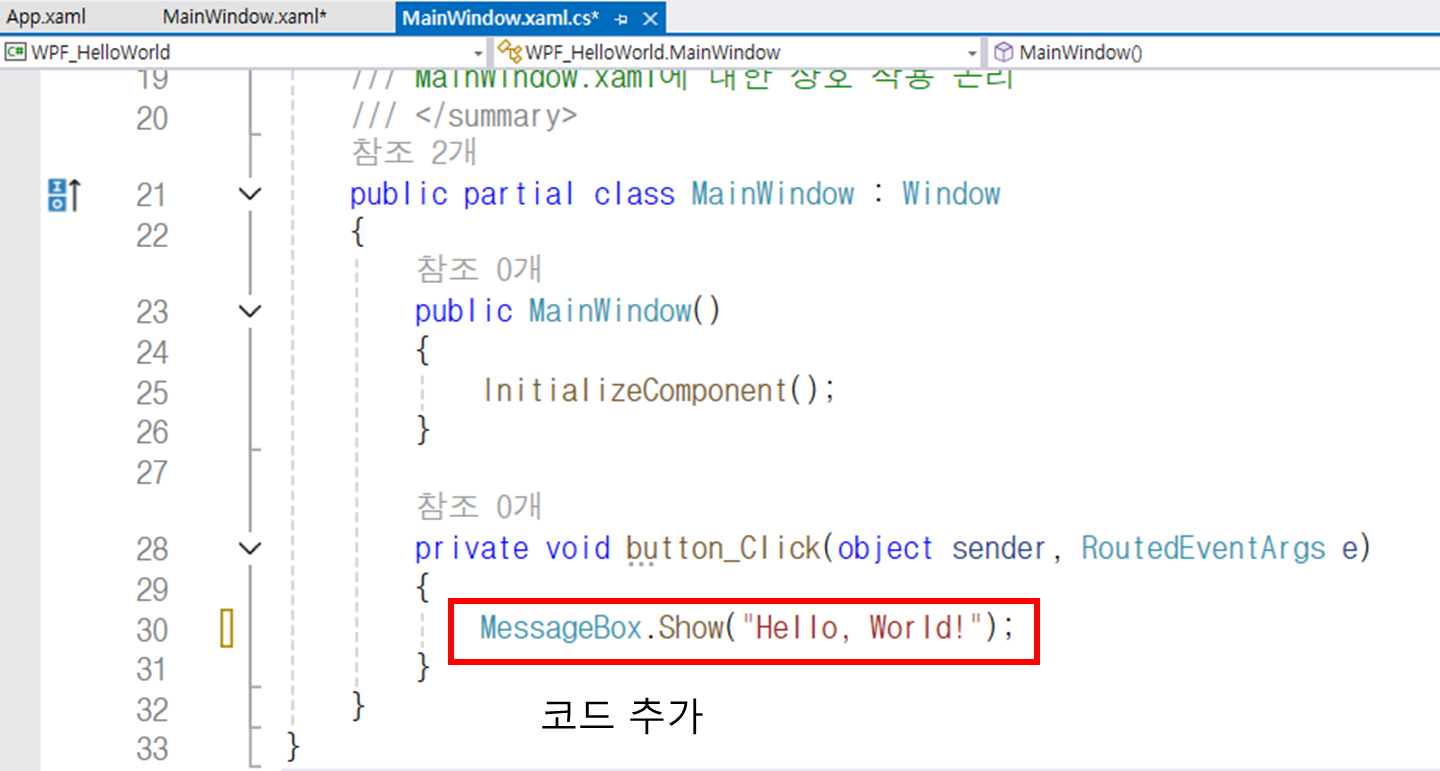Click the 'MainWindow' constructor name on line 23
Viewport: 1440px width, 771px height.
click(609, 312)
